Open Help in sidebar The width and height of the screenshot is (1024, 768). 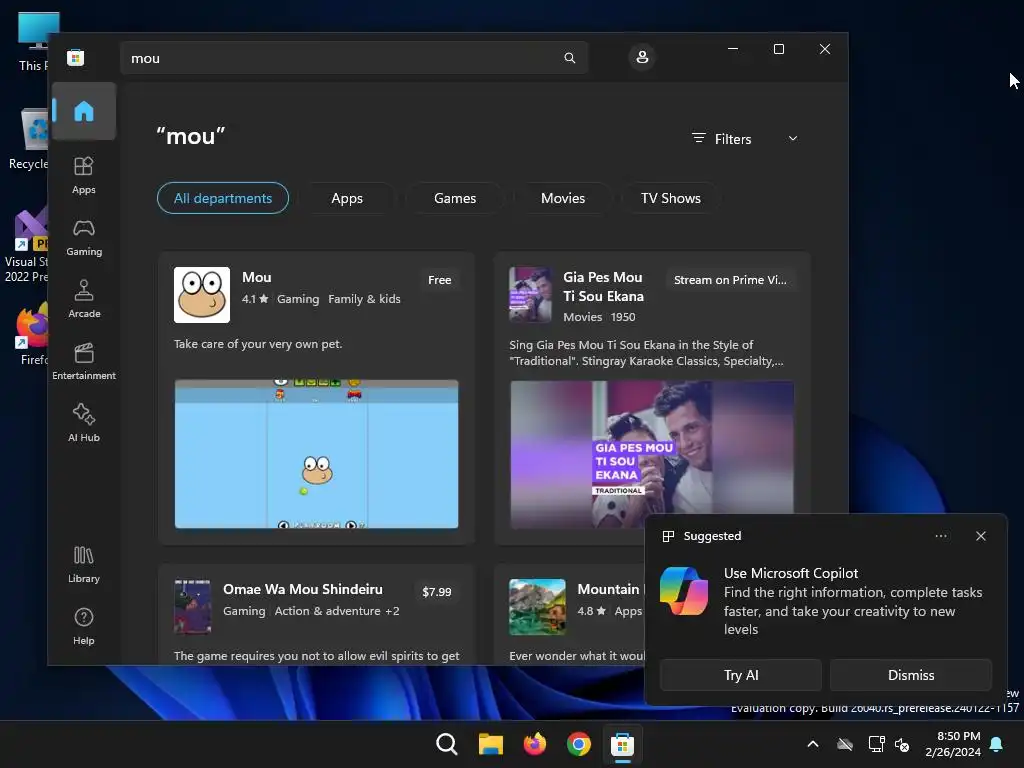pyautogui.click(x=84, y=626)
